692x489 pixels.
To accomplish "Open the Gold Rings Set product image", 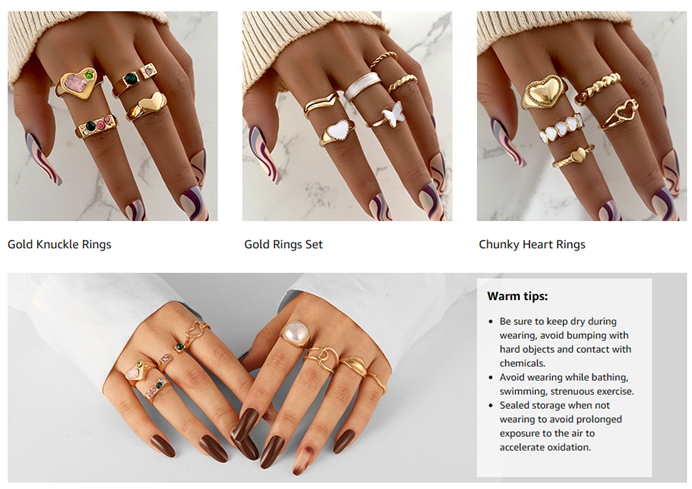I will point(347,116).
